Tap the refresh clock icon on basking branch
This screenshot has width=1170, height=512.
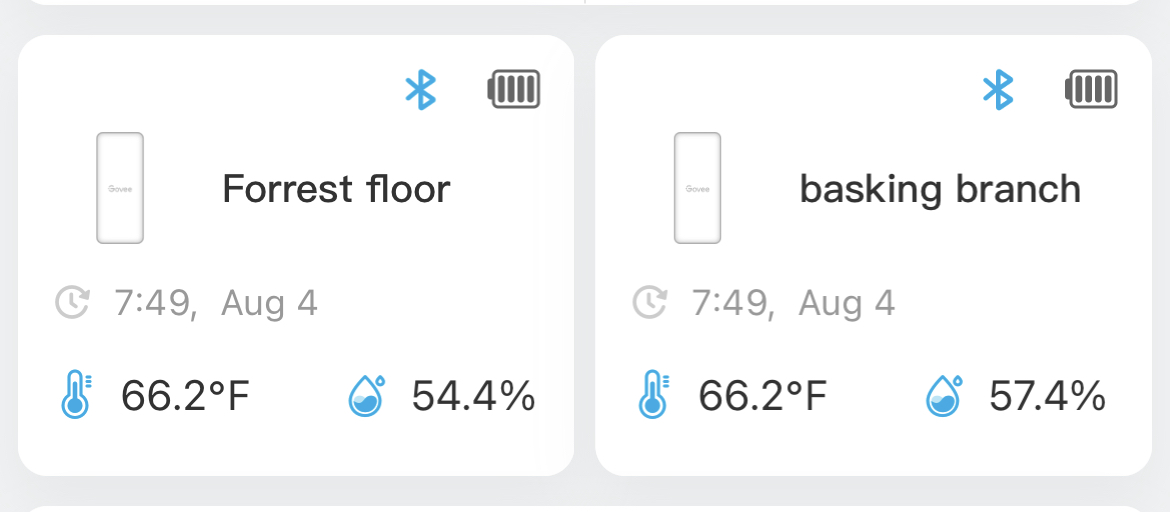(x=650, y=303)
